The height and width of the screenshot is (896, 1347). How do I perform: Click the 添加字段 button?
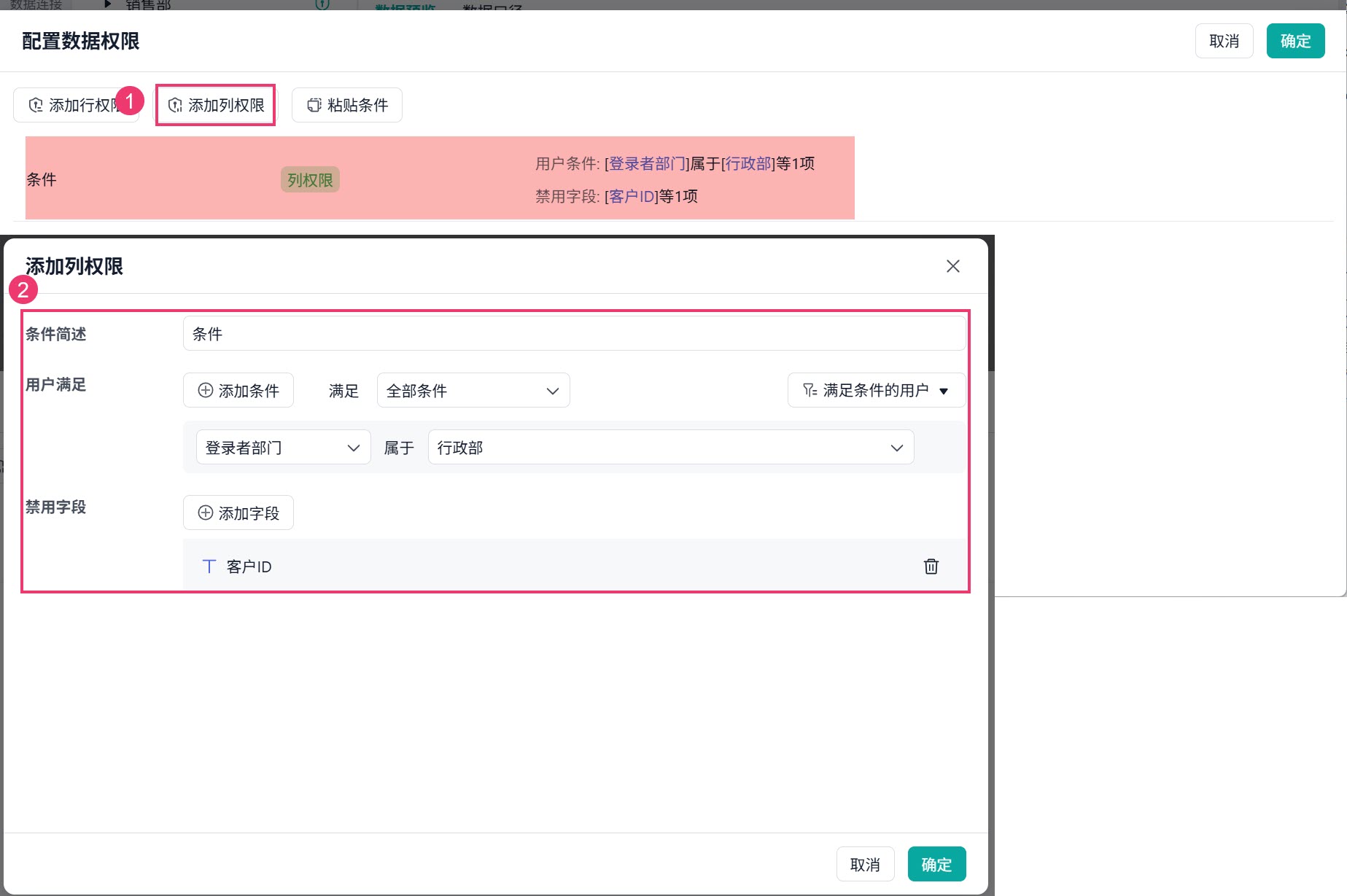pos(238,513)
